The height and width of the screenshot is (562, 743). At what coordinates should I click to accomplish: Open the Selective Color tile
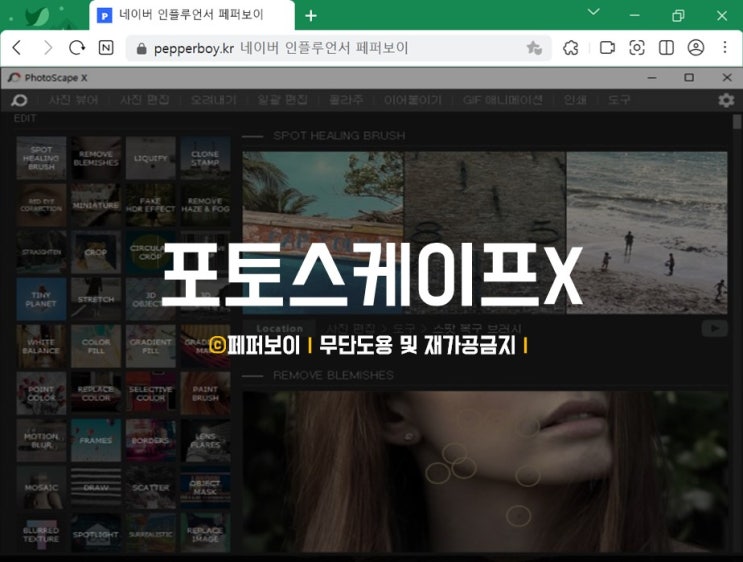point(151,393)
